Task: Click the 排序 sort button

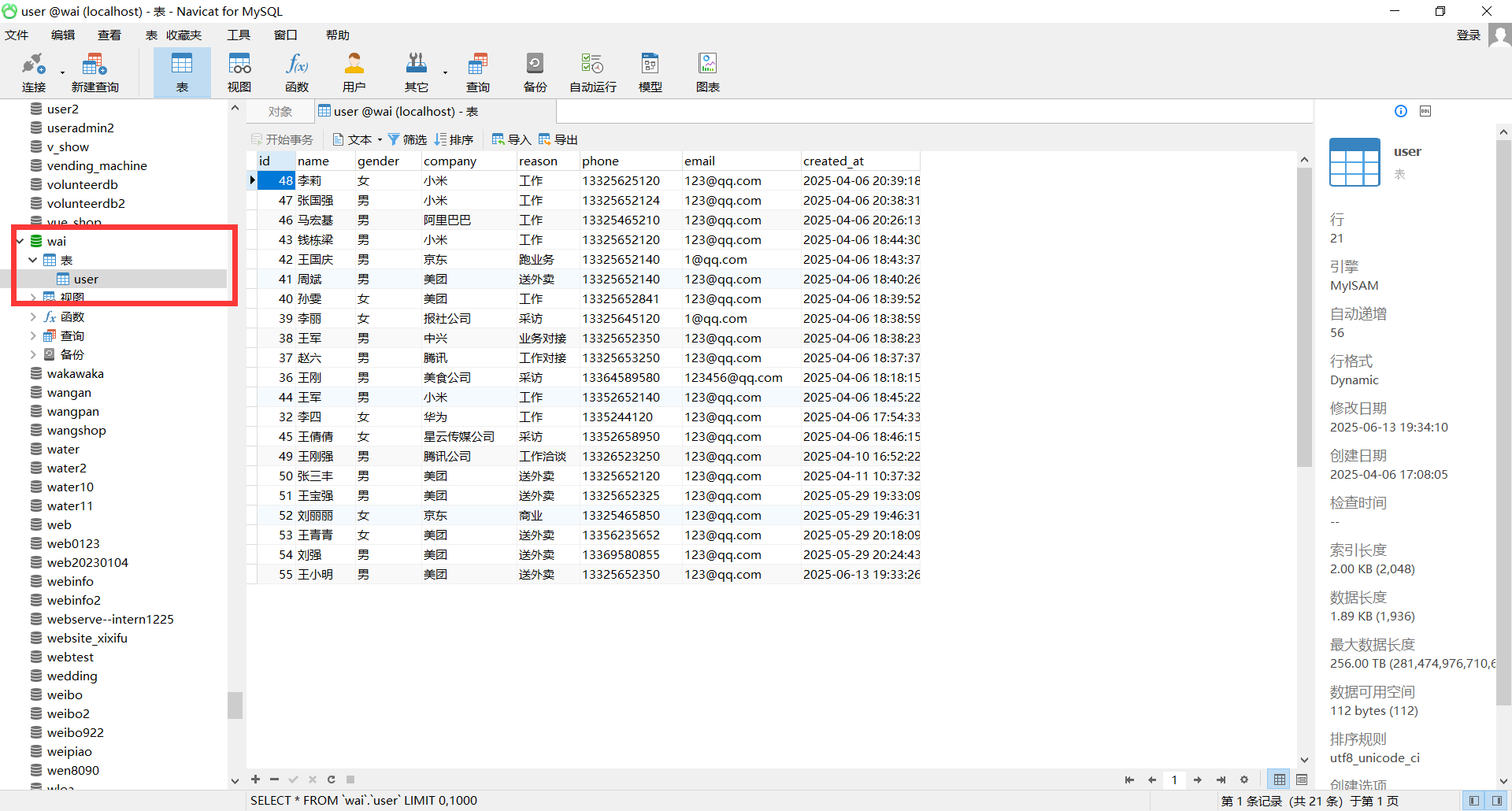Action: (454, 139)
